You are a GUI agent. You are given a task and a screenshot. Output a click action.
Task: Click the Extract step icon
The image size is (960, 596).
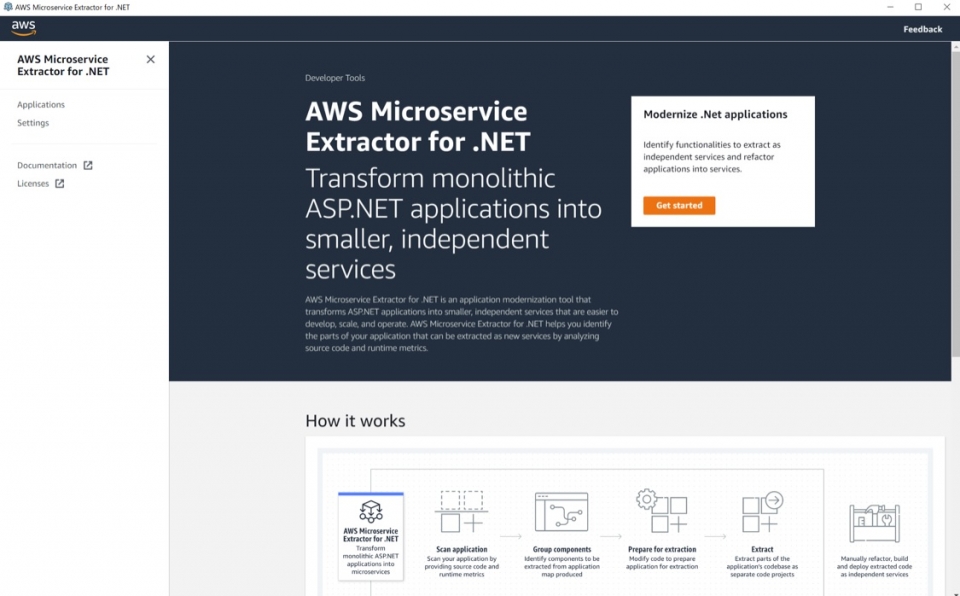(x=760, y=513)
